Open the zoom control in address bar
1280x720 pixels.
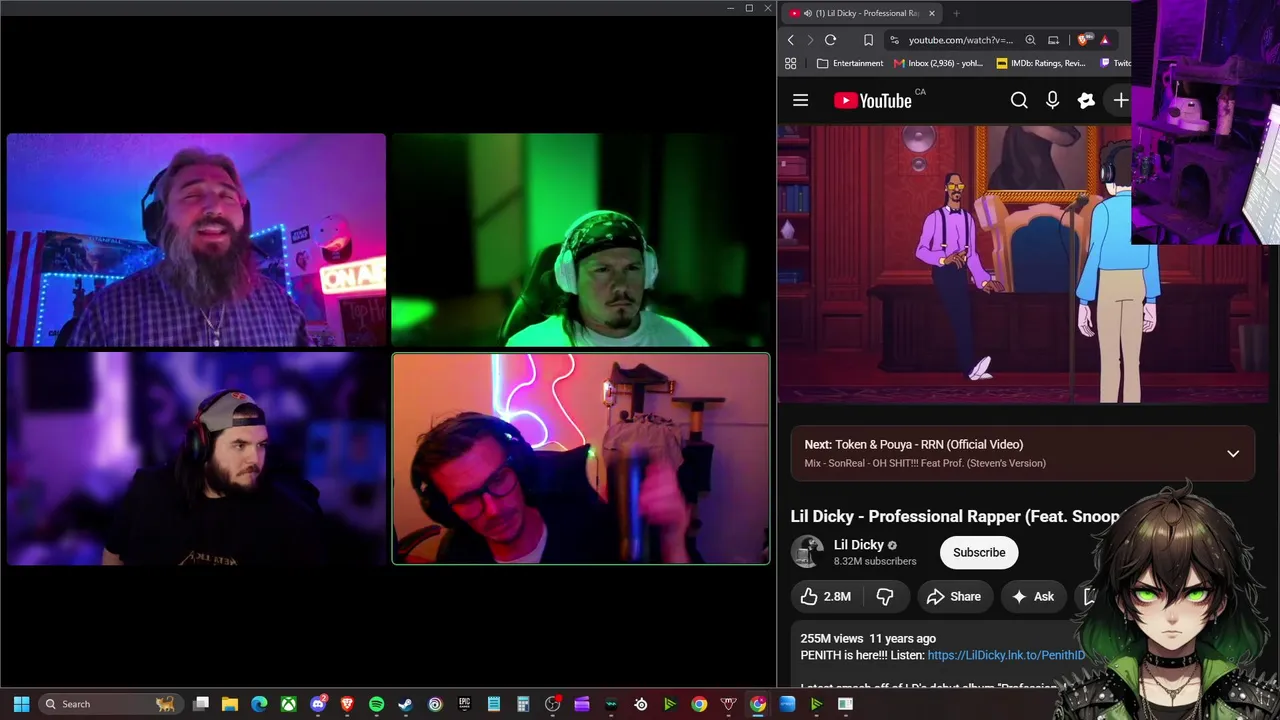1030,40
